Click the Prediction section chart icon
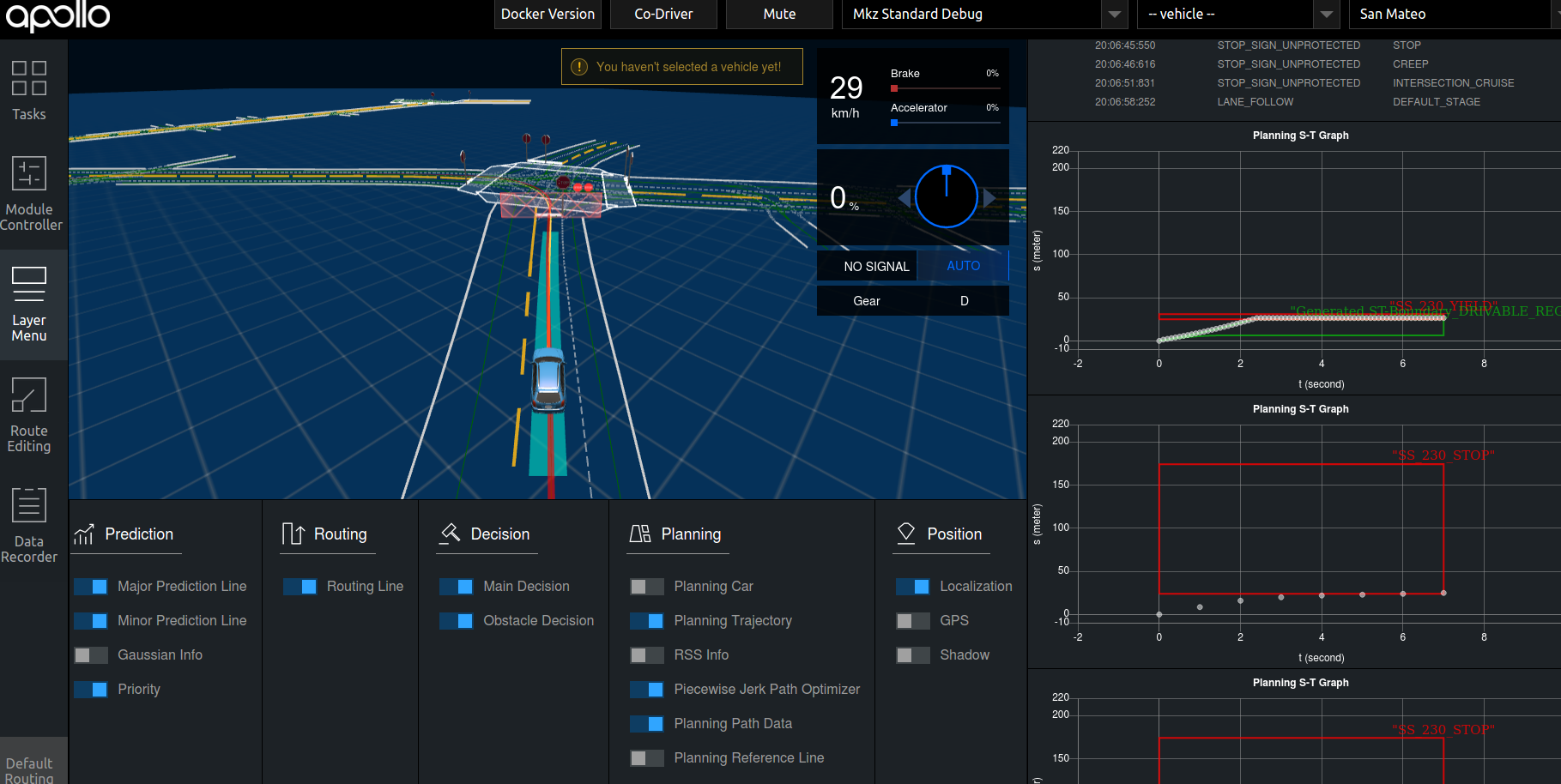The width and height of the screenshot is (1561, 784). tap(84, 534)
